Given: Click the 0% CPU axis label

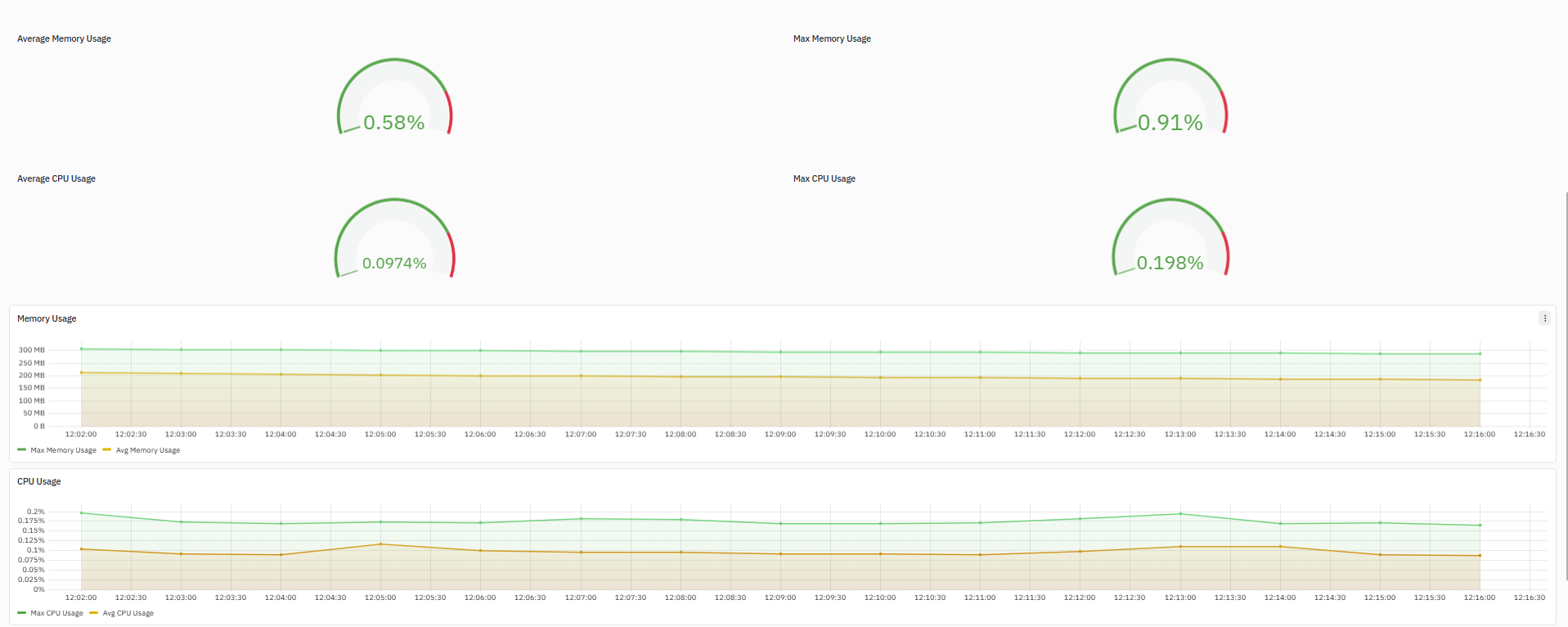Looking at the screenshot, I should click(x=39, y=589).
